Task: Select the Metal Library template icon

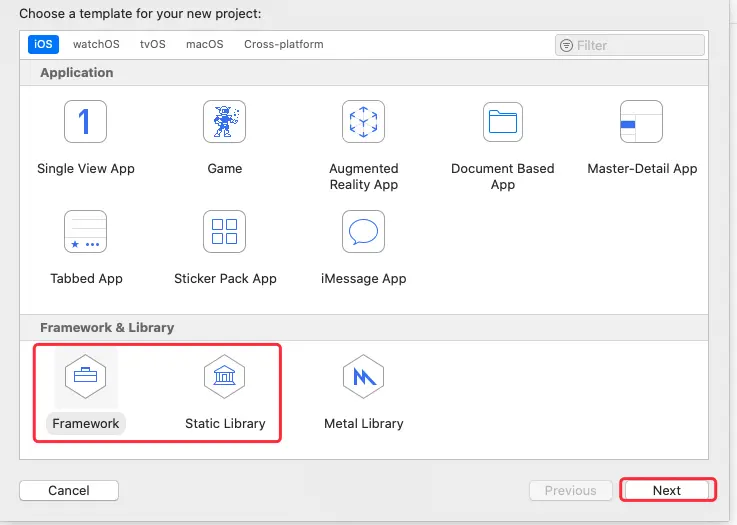Action: click(363, 377)
